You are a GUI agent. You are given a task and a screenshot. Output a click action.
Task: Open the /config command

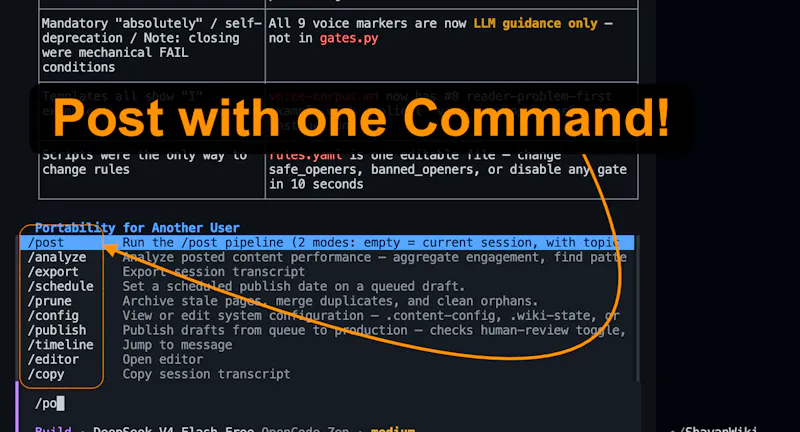pos(53,316)
